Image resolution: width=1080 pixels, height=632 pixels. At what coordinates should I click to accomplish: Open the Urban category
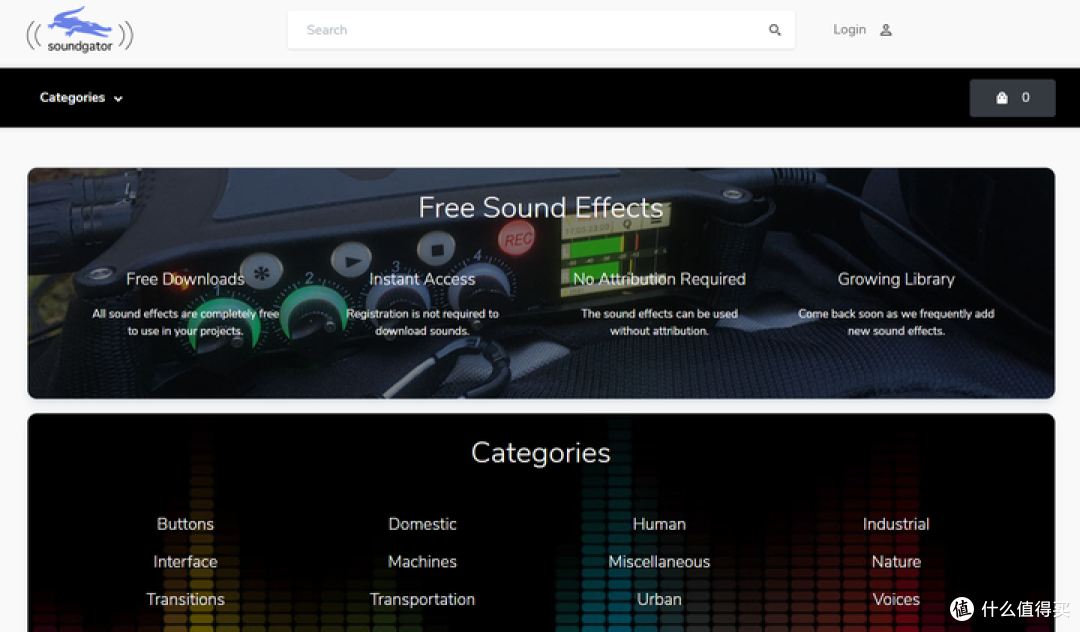[659, 600]
